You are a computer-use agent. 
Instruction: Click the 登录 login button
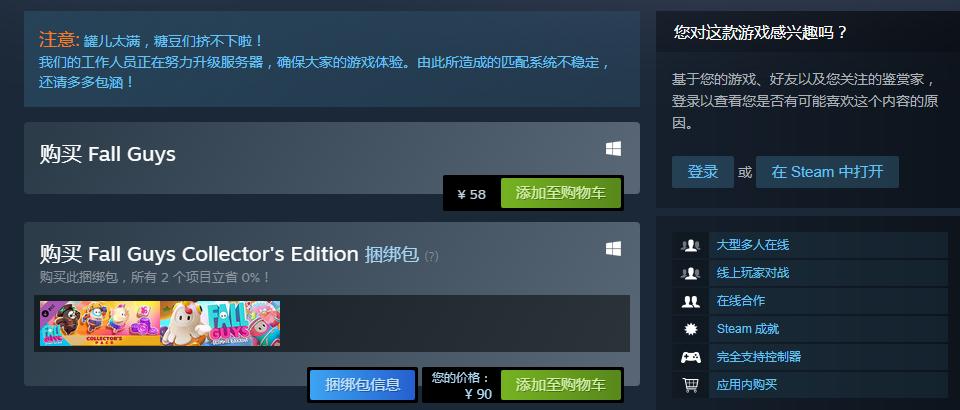(703, 172)
